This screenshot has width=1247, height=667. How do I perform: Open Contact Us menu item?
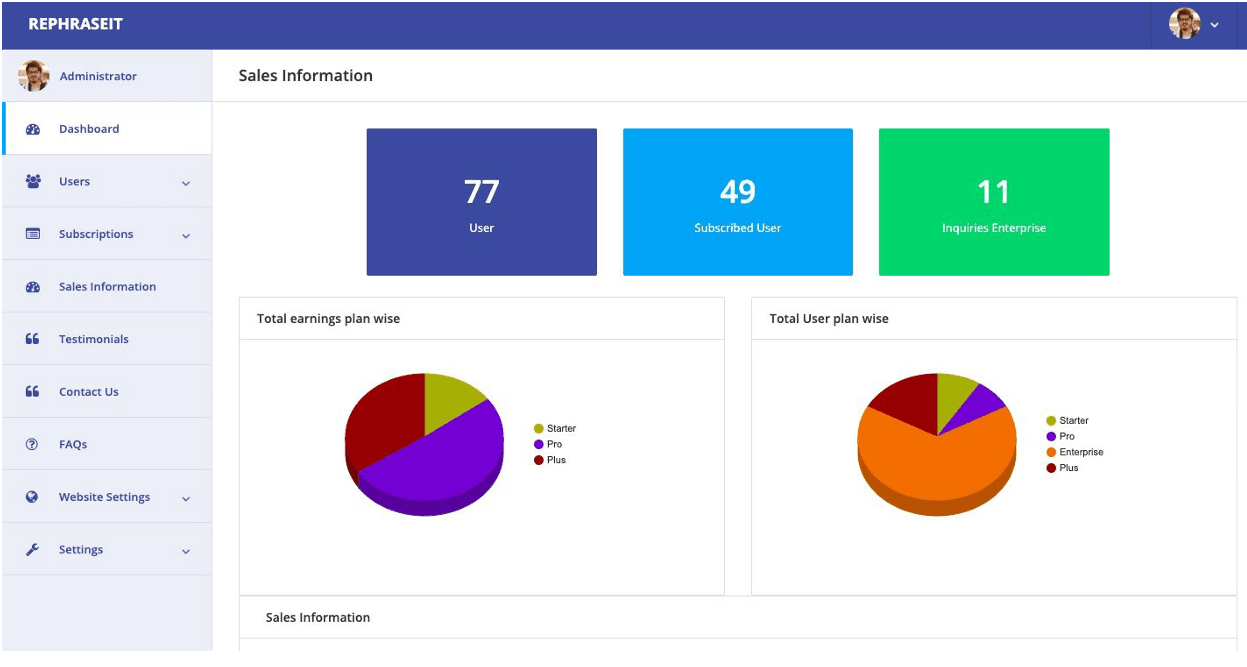click(107, 392)
